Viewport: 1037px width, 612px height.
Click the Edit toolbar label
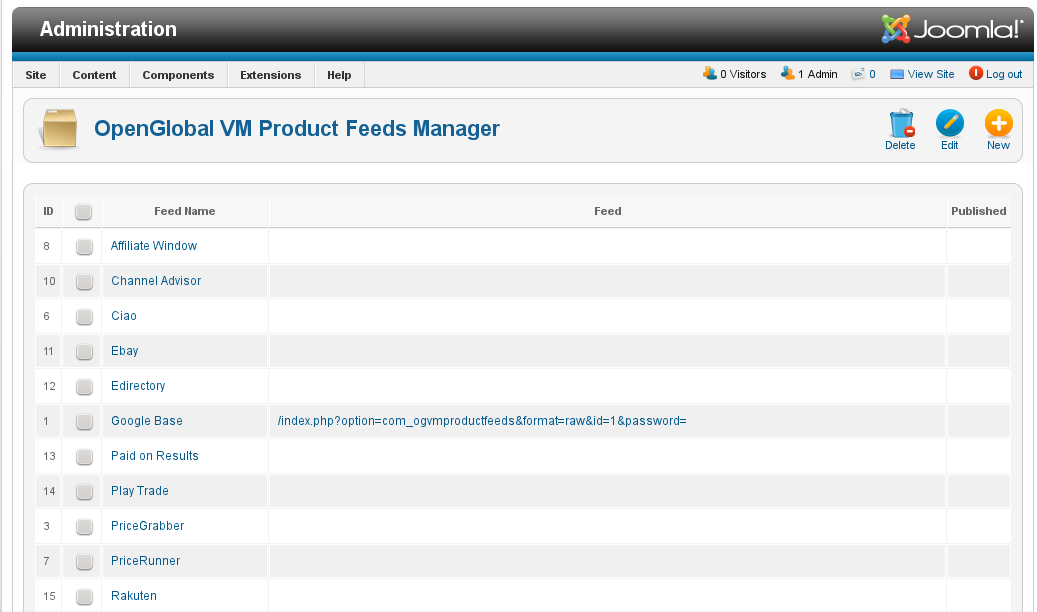click(x=950, y=146)
